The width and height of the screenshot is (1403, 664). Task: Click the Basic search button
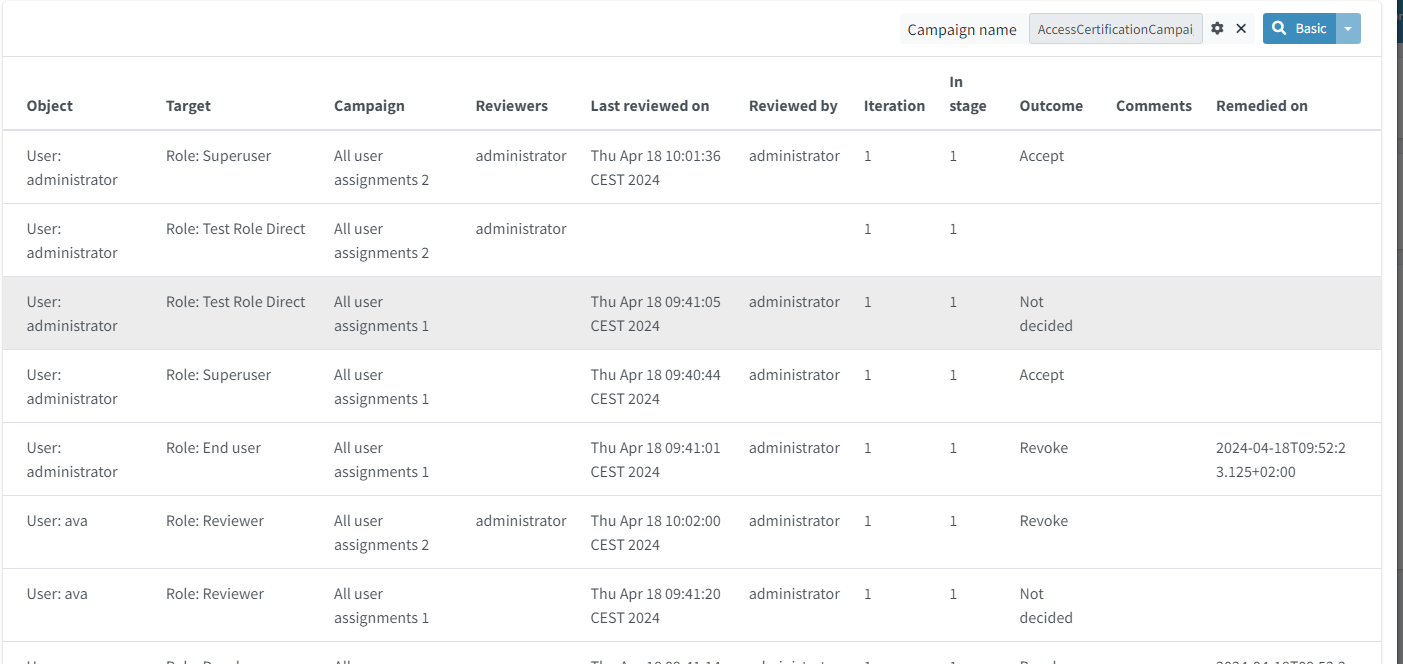(x=1300, y=29)
